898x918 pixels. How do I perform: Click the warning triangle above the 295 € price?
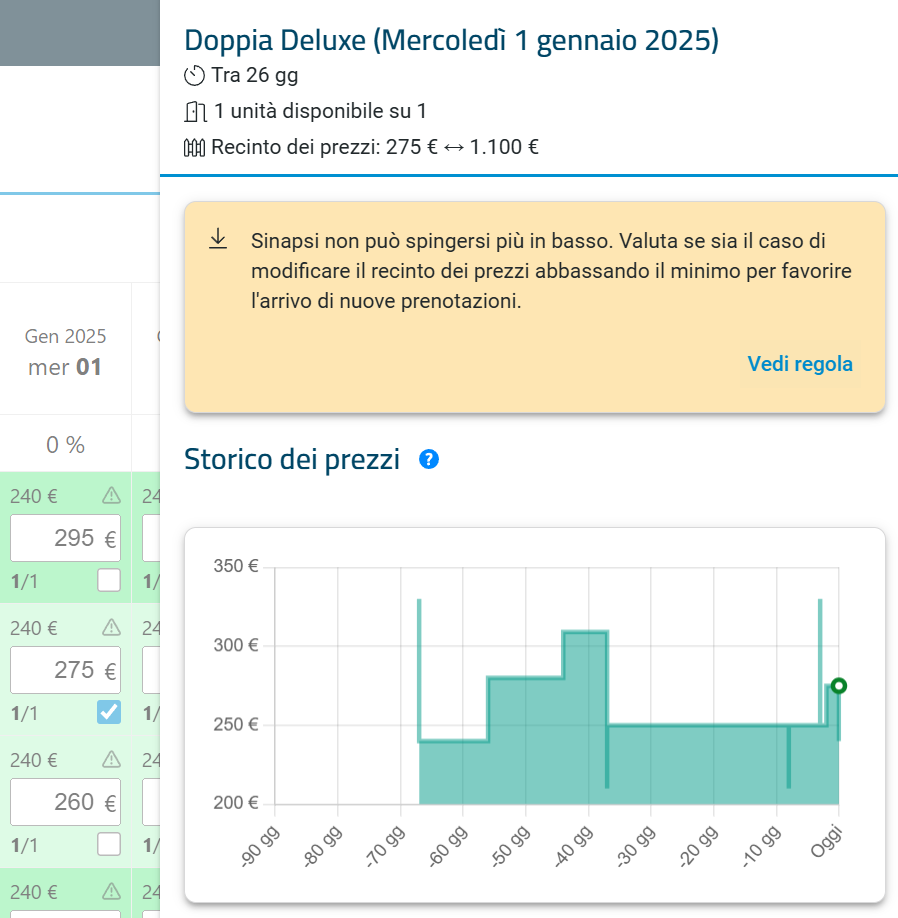click(111, 496)
